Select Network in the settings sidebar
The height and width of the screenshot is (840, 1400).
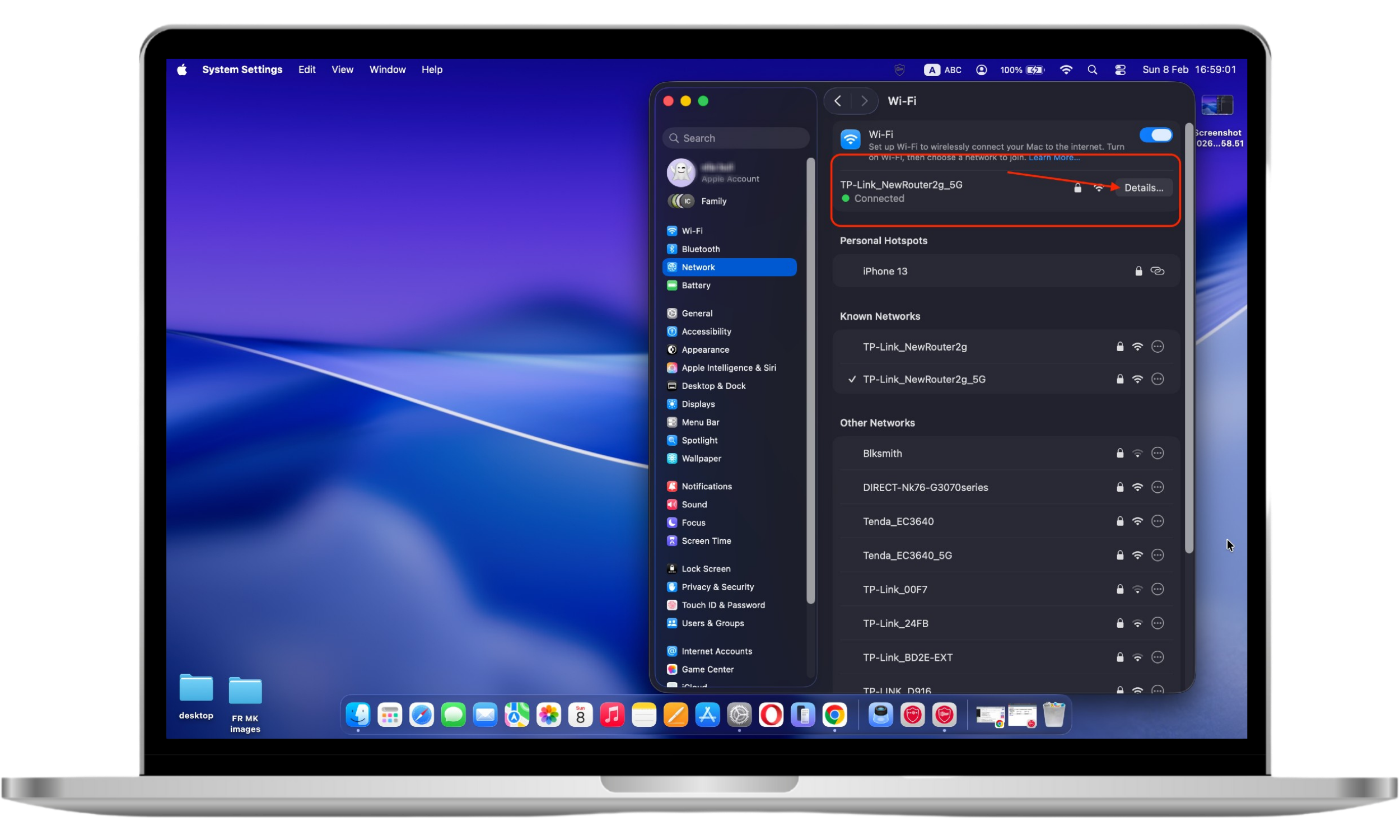coord(698,267)
